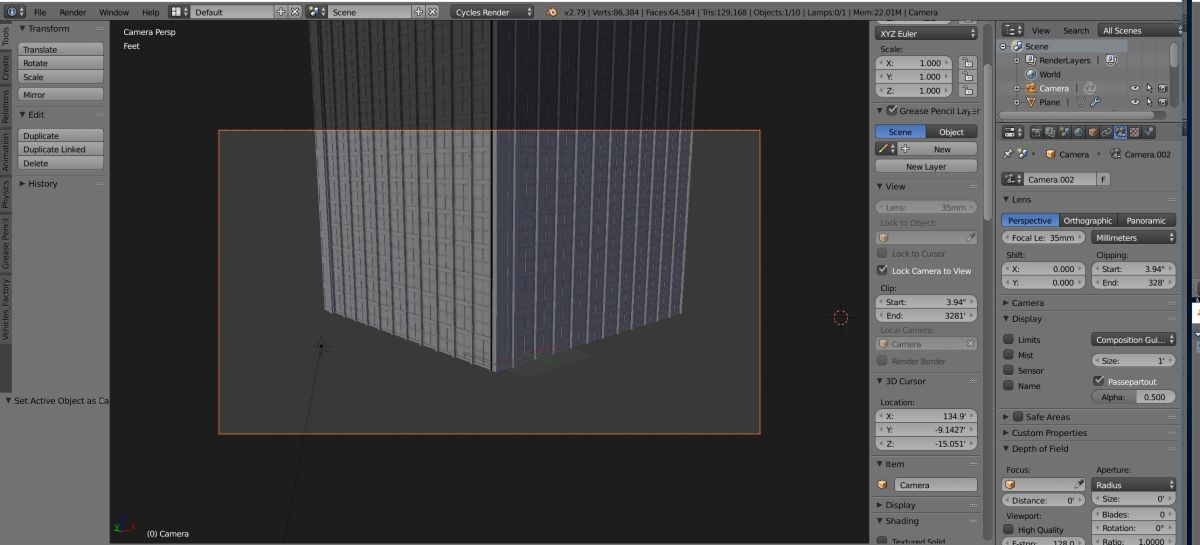Open the Scene properties tab icon
1200x545 pixels.
(1065, 131)
